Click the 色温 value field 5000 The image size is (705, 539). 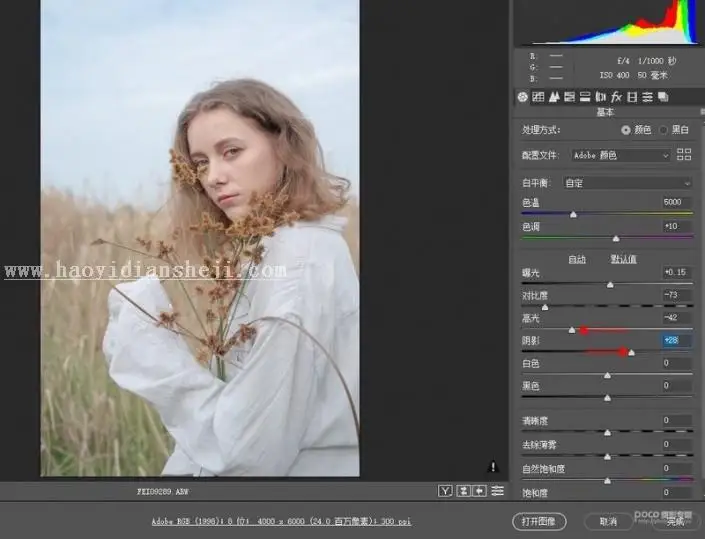coord(676,202)
